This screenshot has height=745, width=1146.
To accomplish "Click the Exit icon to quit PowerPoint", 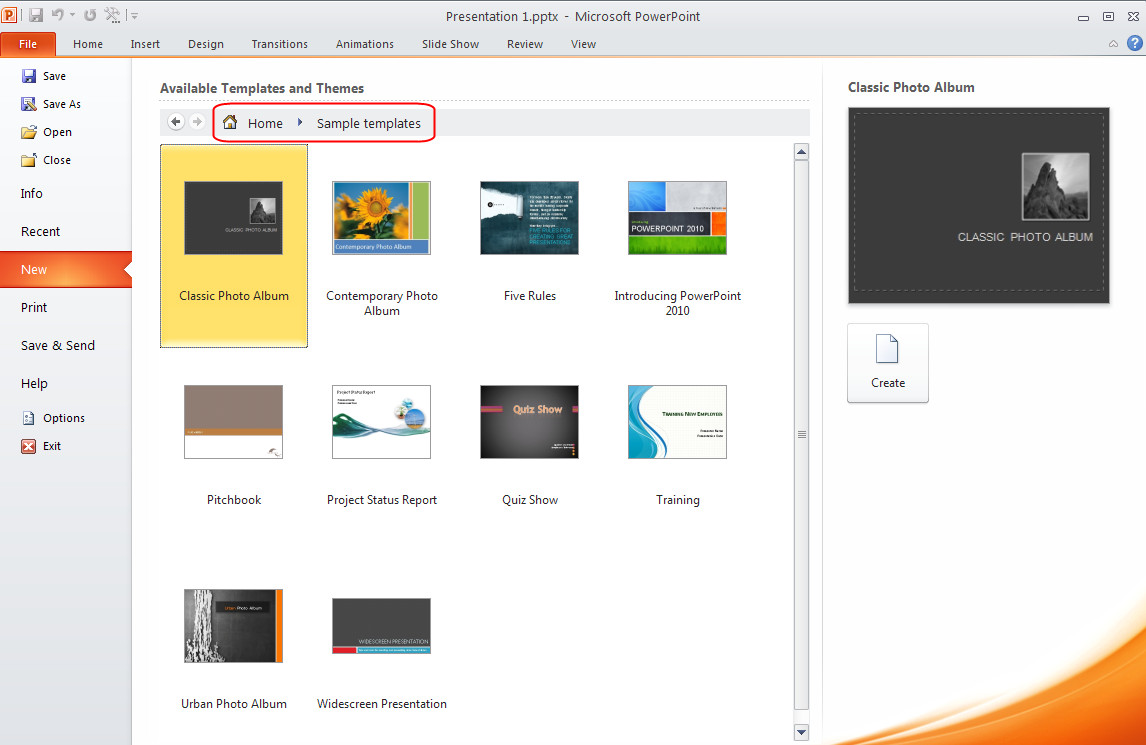I will click(x=29, y=446).
